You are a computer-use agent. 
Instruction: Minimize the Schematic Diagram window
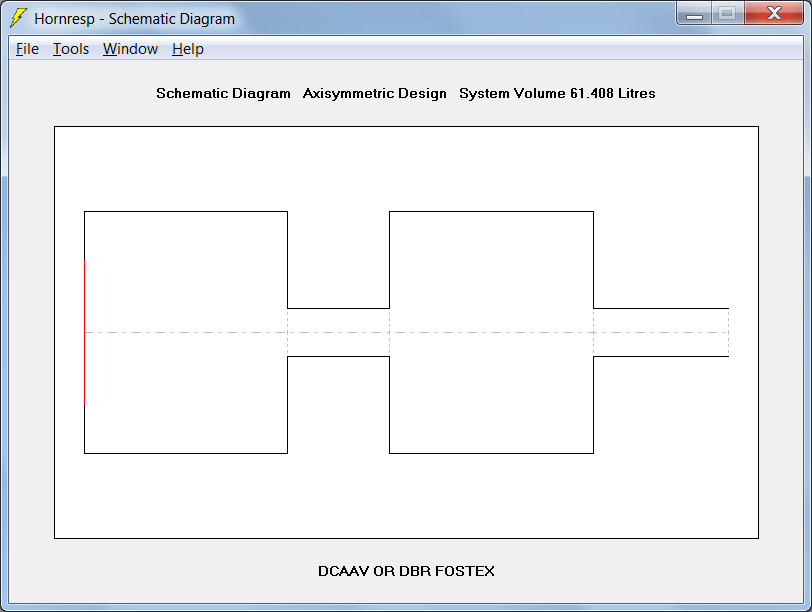[x=694, y=14]
